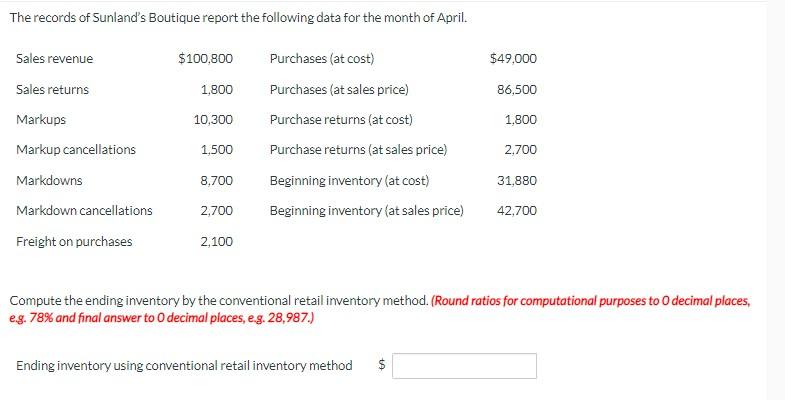
Task: Click the Sales revenue label
Action: 55,59
